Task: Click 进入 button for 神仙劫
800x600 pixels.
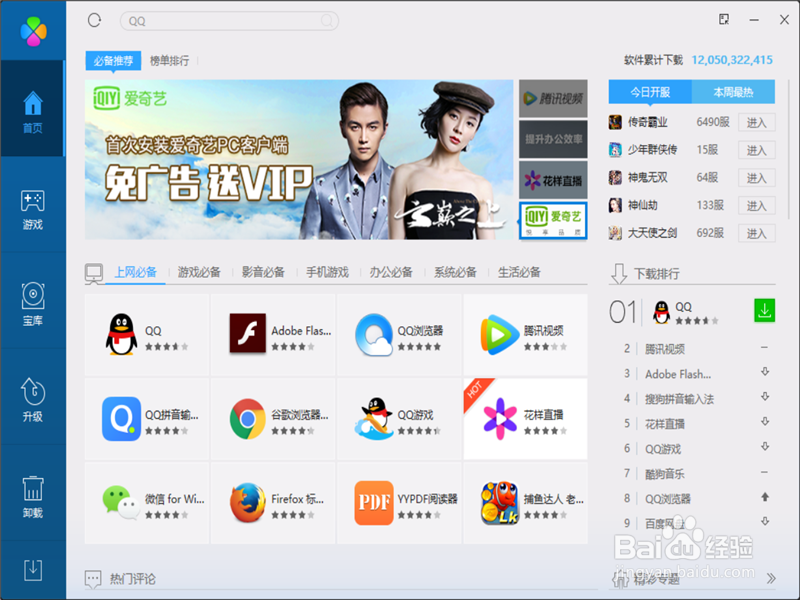Action: (x=757, y=206)
